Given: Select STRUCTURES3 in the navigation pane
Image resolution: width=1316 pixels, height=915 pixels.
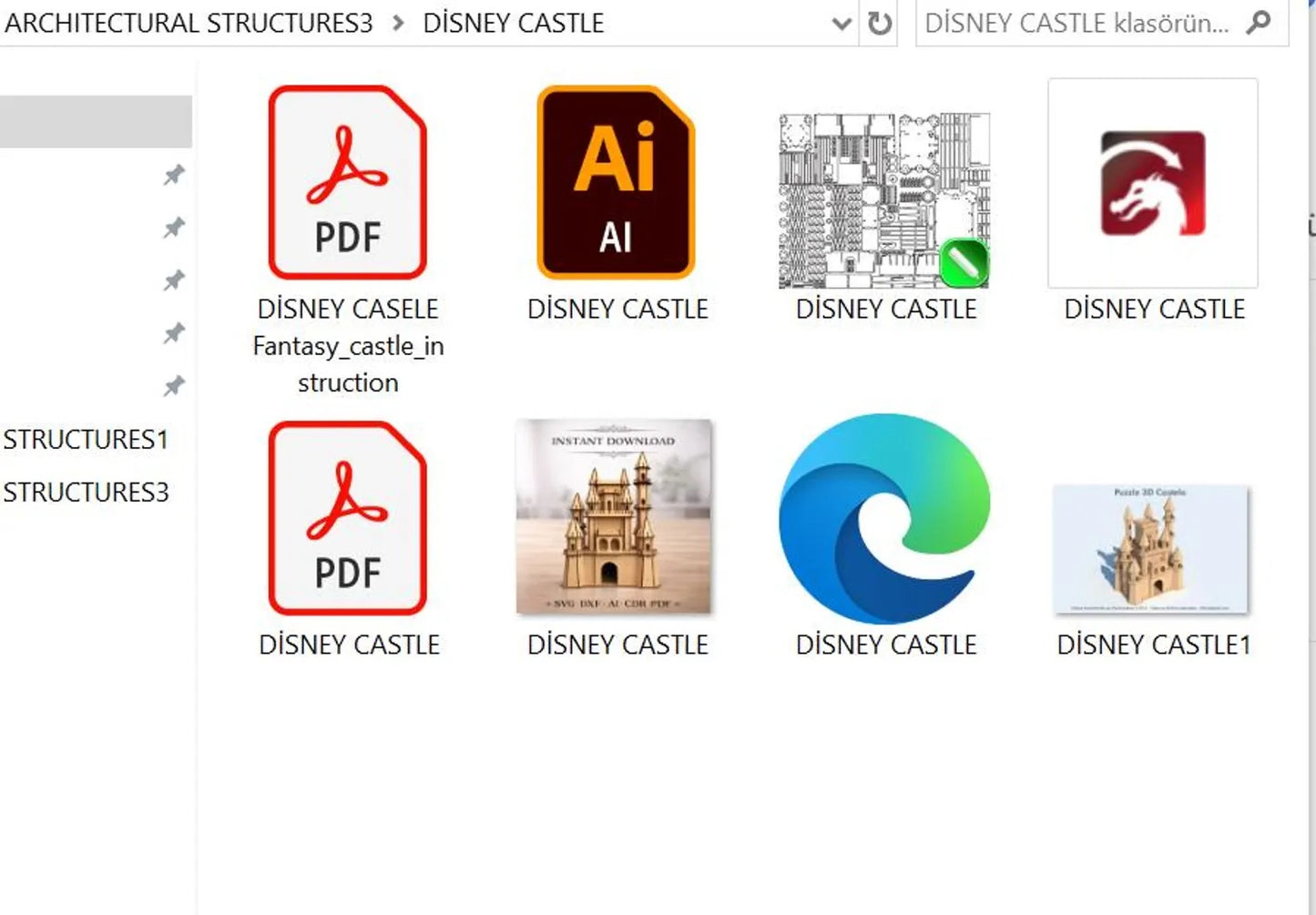Looking at the screenshot, I should coord(86,493).
